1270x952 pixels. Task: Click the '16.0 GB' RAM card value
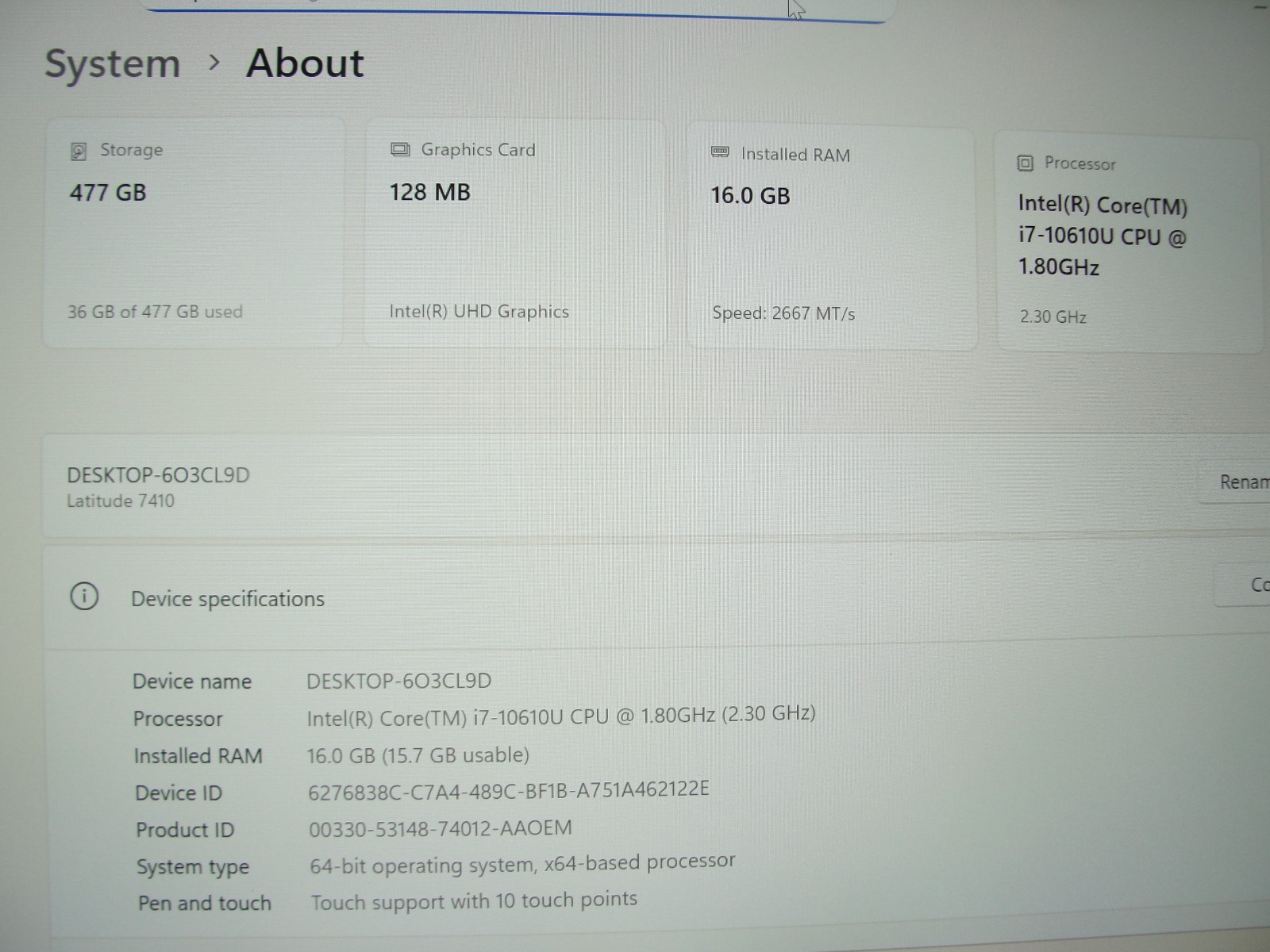(751, 195)
